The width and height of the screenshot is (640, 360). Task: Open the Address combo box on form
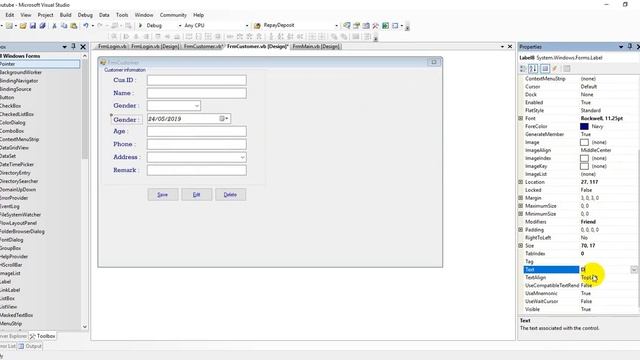pos(242,157)
